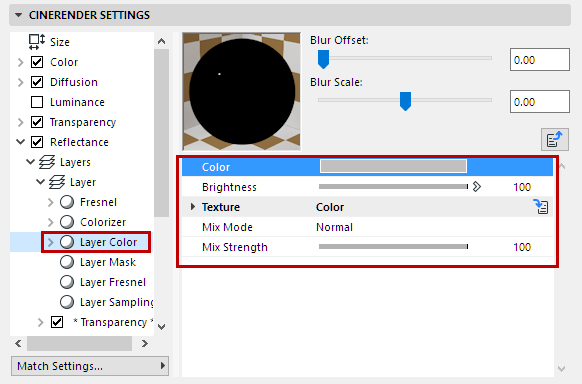Open the Match Settings menu

coord(90,366)
